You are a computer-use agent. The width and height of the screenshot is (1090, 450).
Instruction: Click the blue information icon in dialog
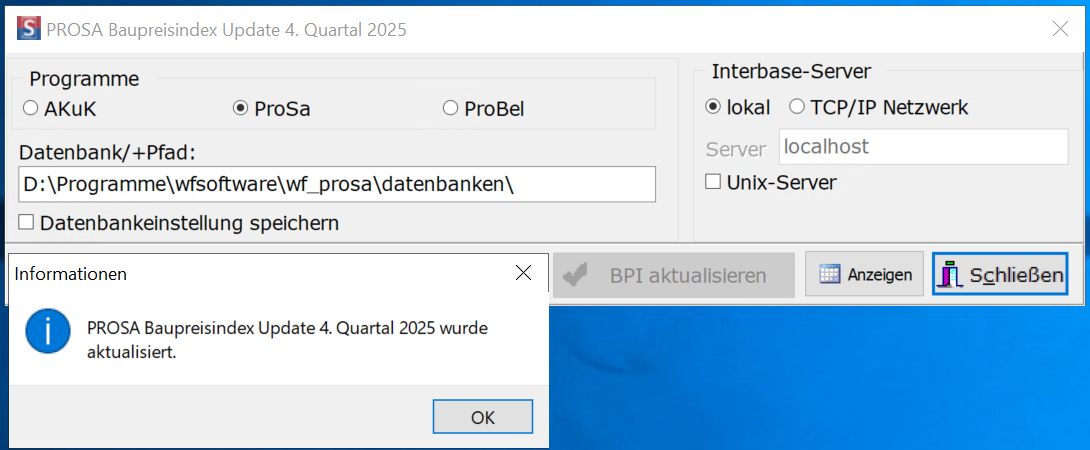pos(48,330)
